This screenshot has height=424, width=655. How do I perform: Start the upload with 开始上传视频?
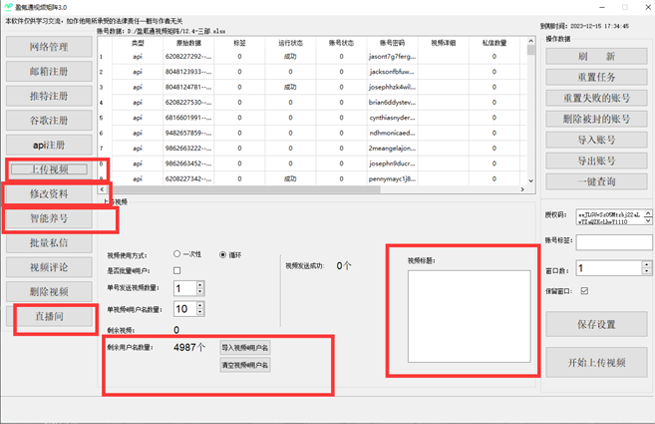[596, 360]
